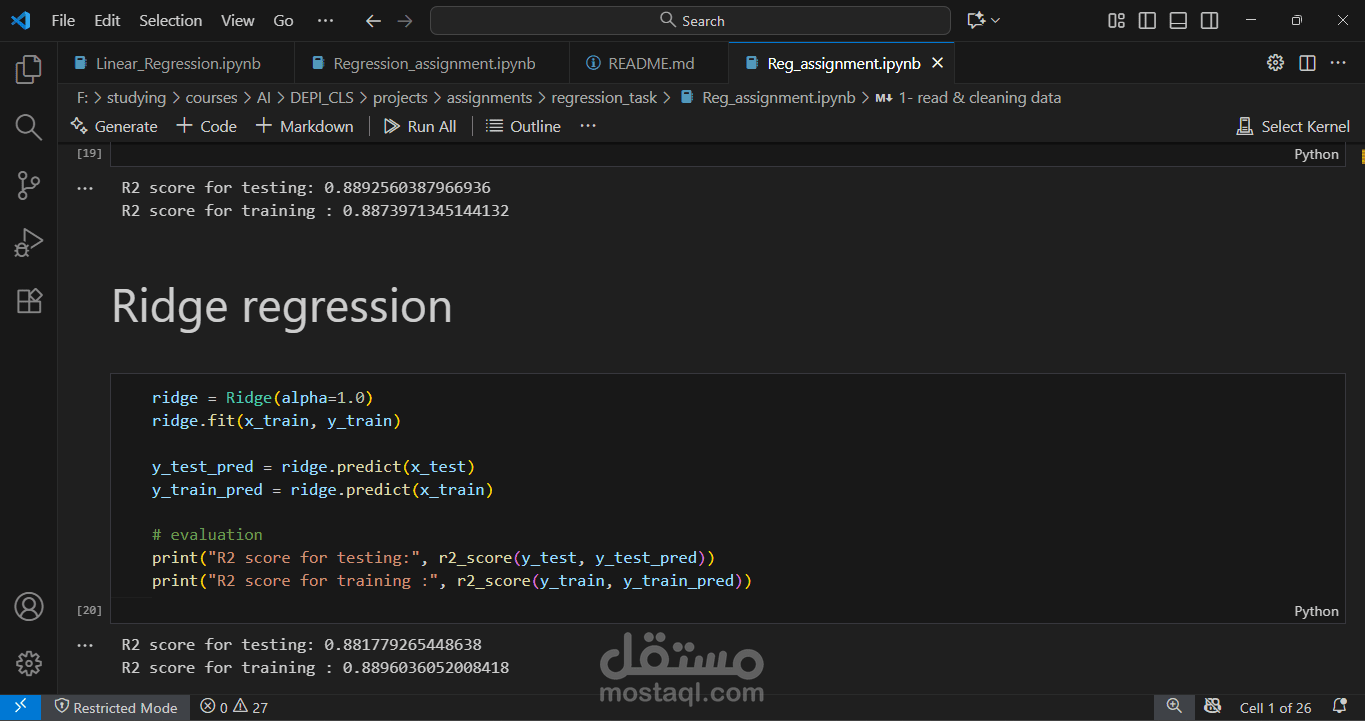Open the Search view in activity bar

coord(29,127)
